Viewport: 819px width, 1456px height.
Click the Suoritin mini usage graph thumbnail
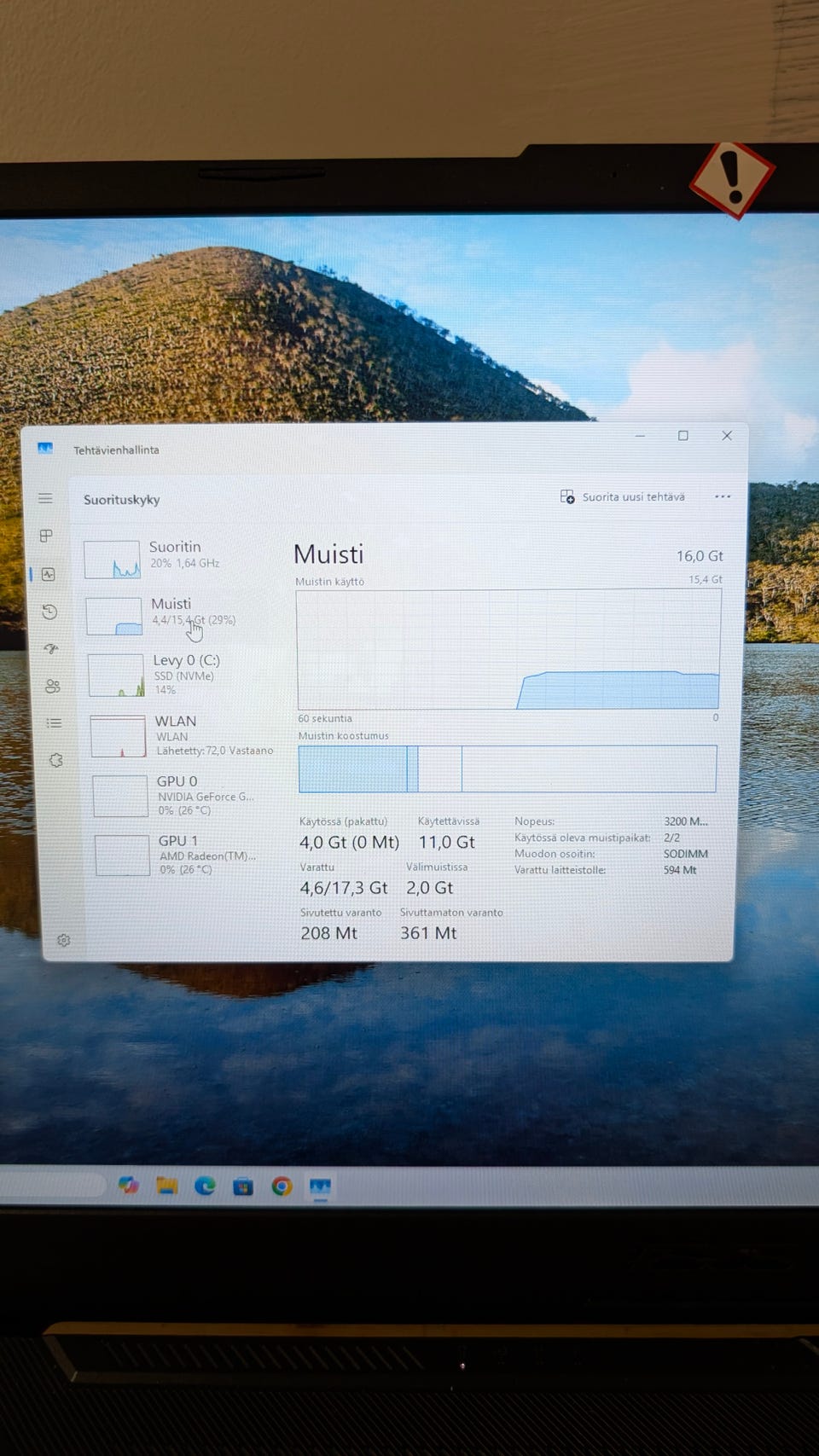112,560
